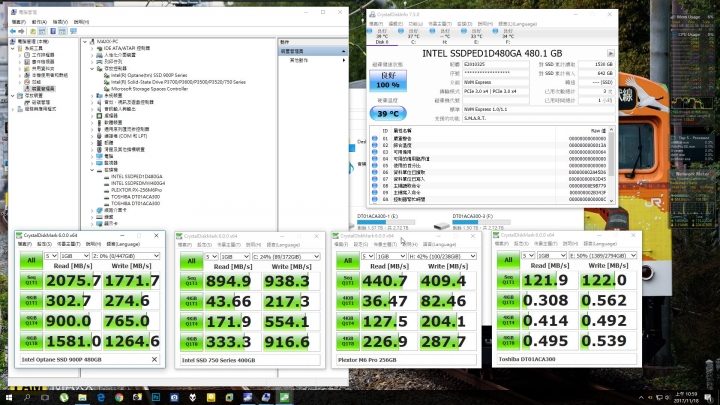
Task: Expand the IDE ATA/ATAPI controllers node
Action: point(92,48)
